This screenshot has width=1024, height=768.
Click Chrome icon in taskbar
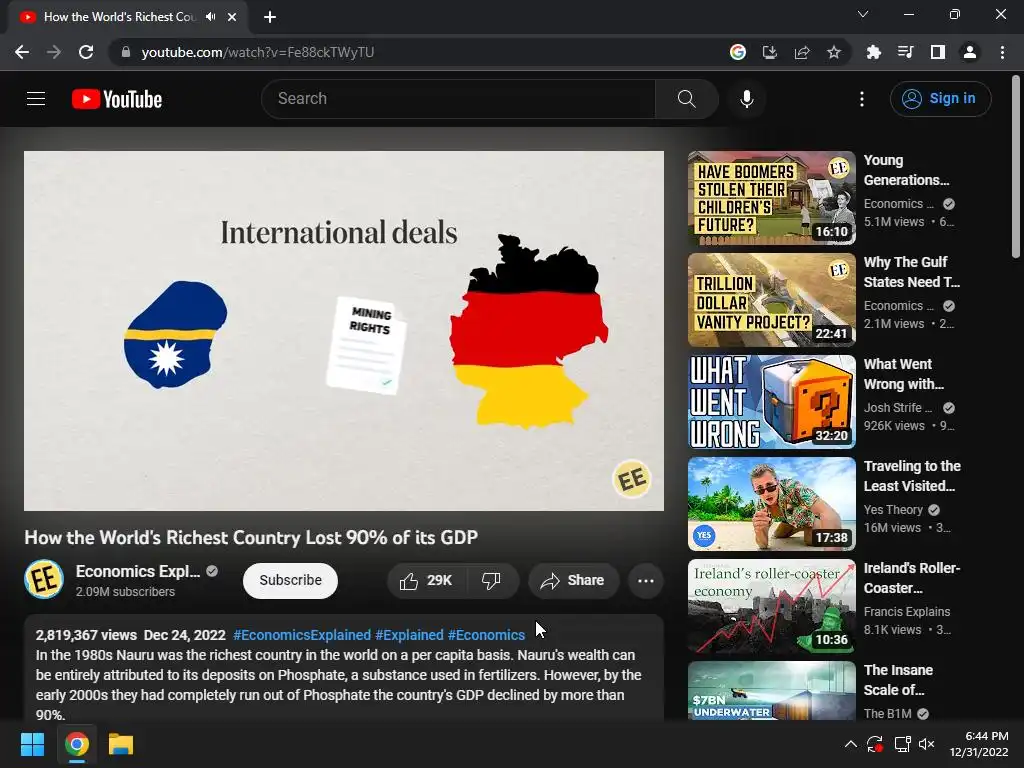tap(76, 744)
